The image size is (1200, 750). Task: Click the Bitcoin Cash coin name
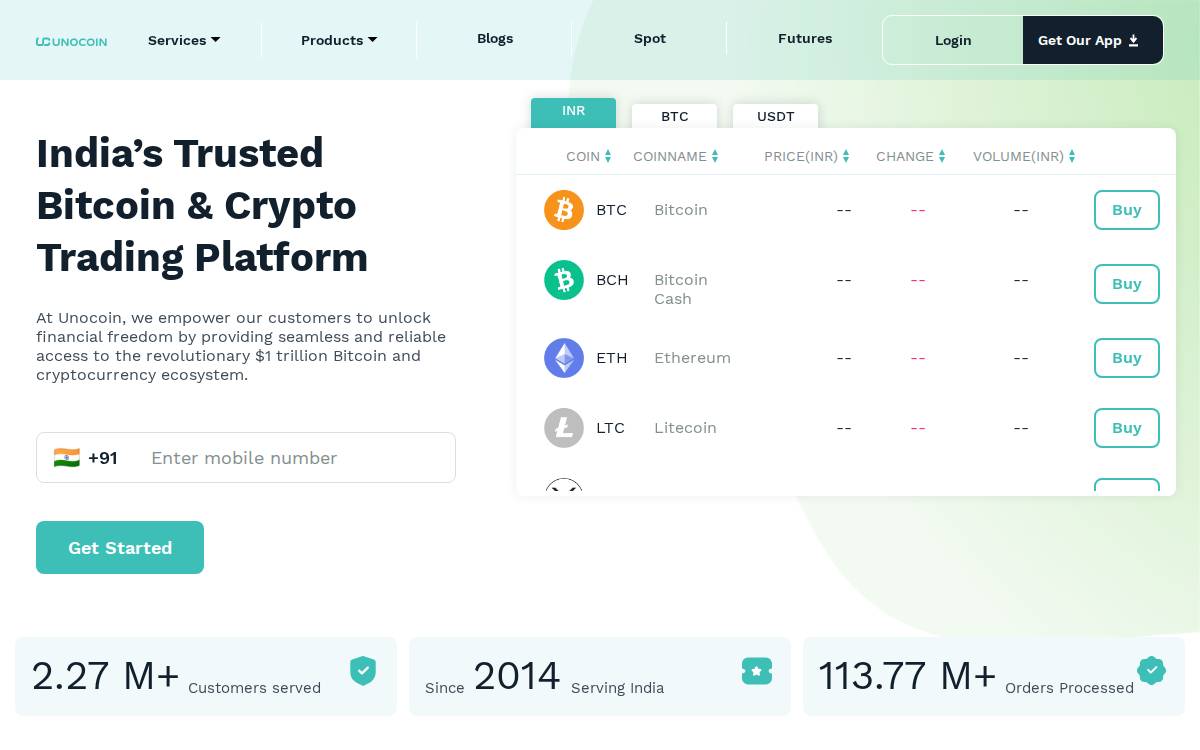pos(681,289)
